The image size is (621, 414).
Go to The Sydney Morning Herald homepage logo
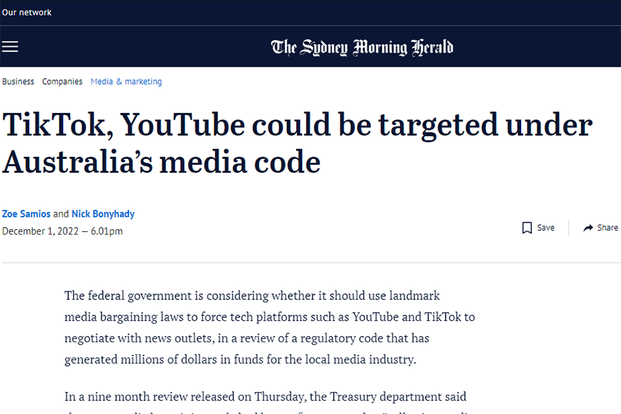pos(362,48)
